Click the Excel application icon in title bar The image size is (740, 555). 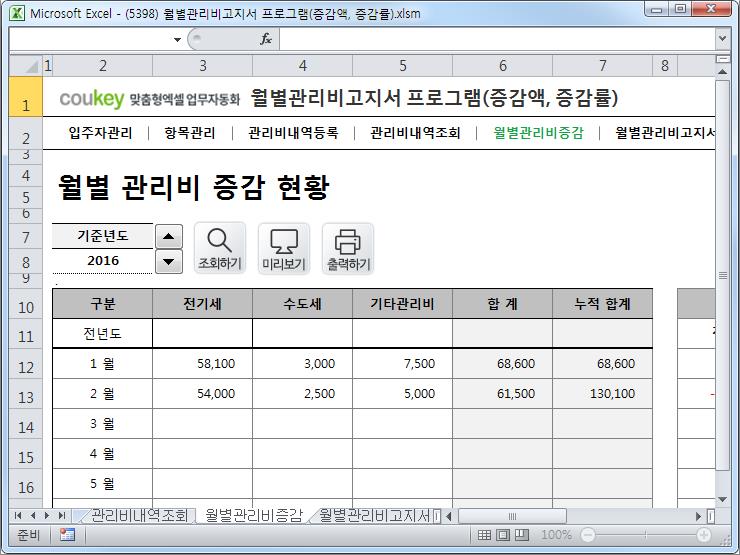click(x=17, y=13)
